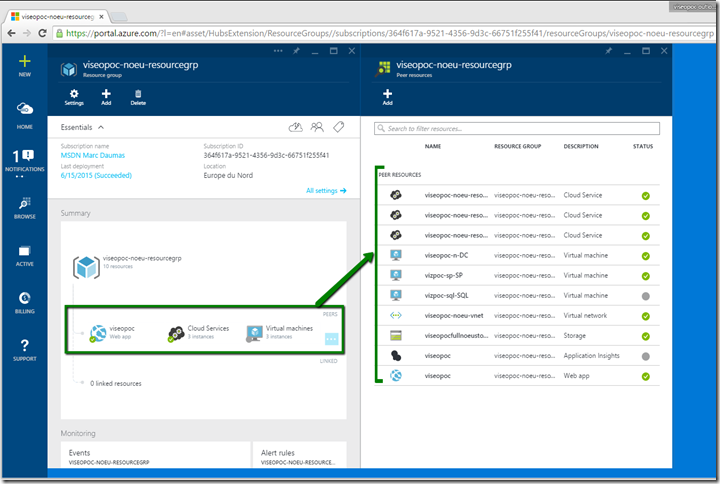Open the users/roles icon in Essentials bar
The image size is (720, 484).
[317, 127]
